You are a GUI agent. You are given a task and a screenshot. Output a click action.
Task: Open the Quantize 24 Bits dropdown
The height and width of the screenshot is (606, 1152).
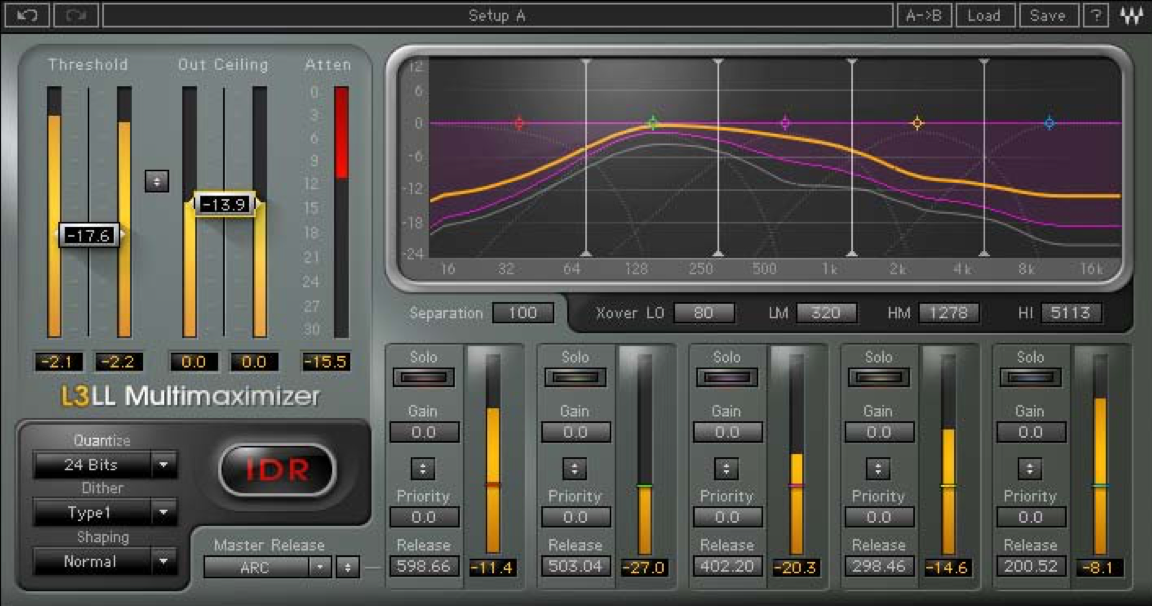(x=105, y=464)
